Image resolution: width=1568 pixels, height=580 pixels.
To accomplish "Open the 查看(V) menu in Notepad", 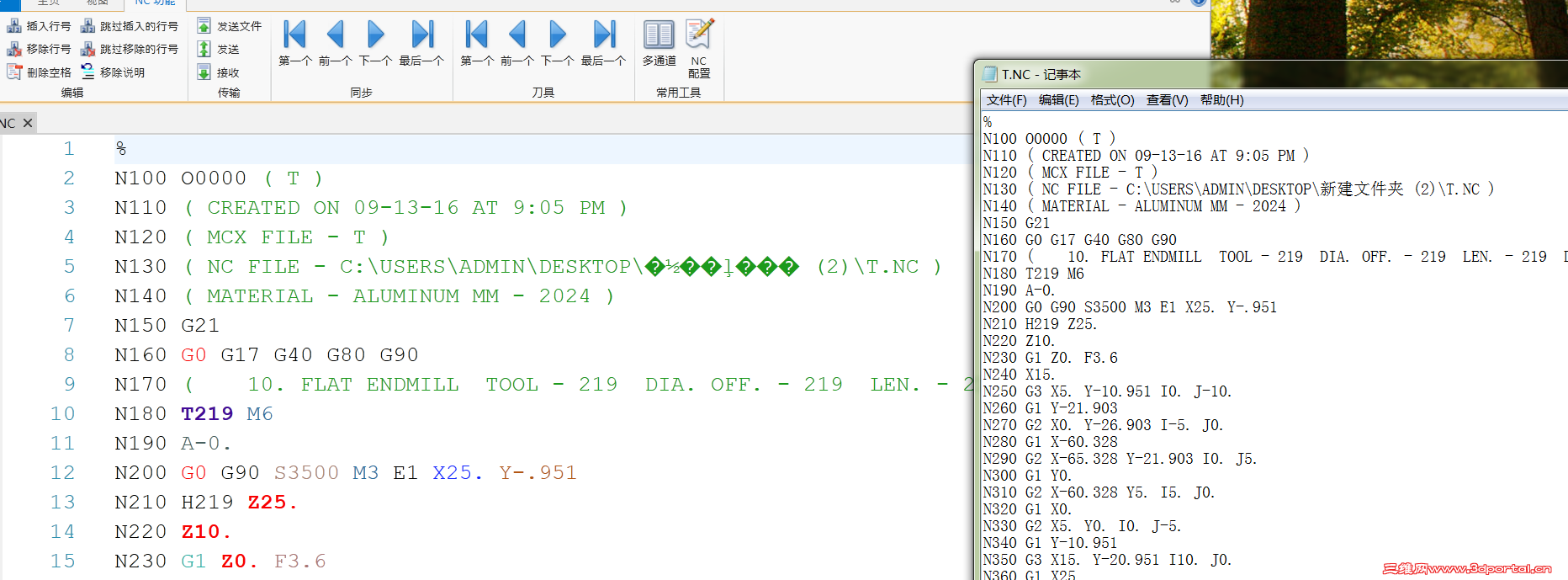I will [x=1168, y=100].
